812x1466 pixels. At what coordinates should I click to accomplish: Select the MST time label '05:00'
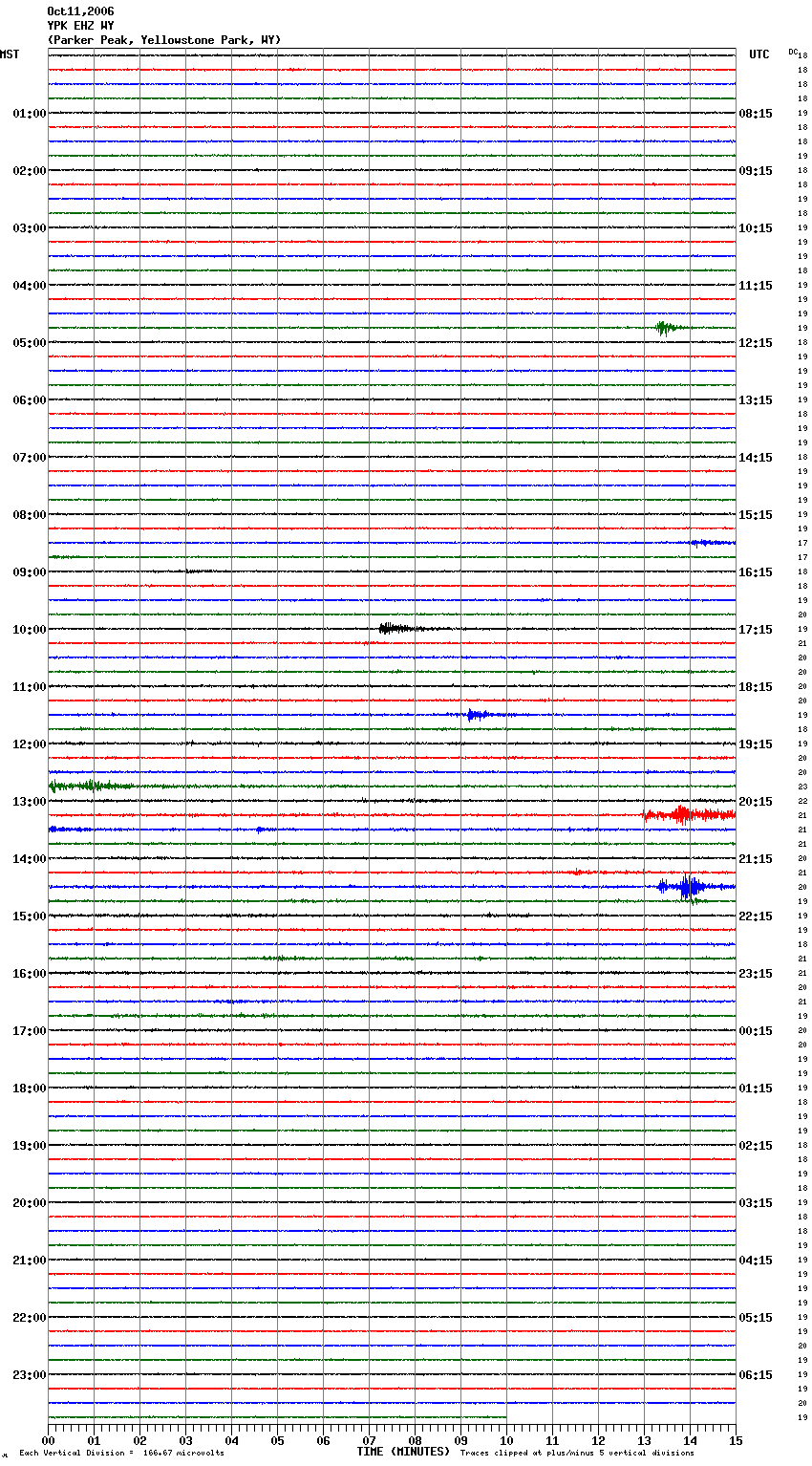[30, 343]
